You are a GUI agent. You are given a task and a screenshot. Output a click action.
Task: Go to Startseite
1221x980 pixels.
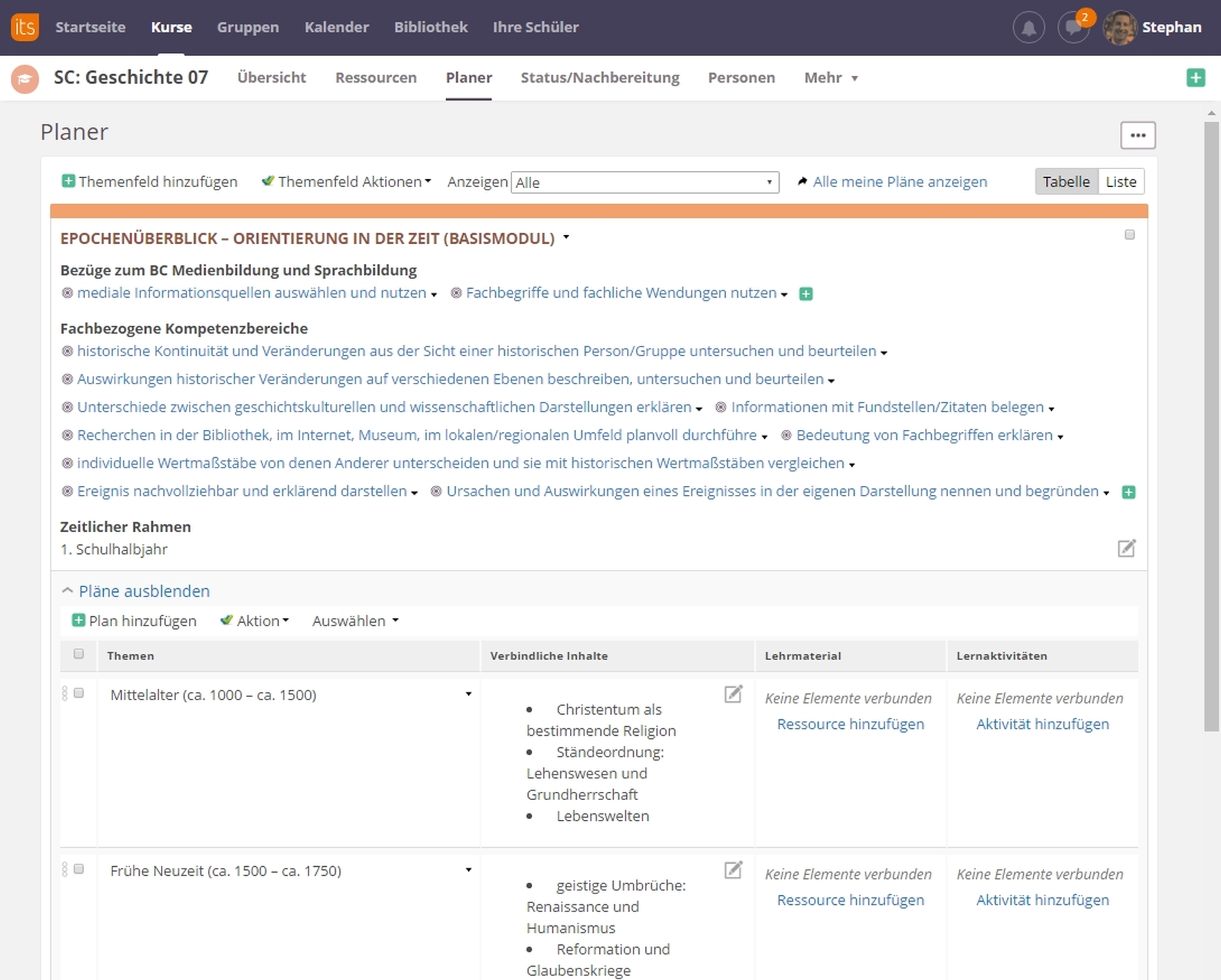tap(90, 27)
